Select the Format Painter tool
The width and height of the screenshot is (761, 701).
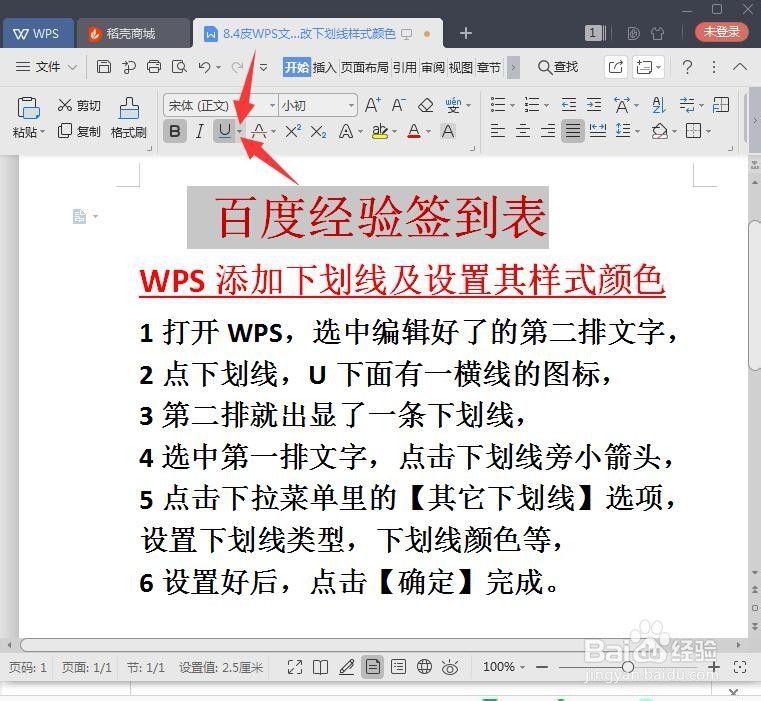coord(129,117)
